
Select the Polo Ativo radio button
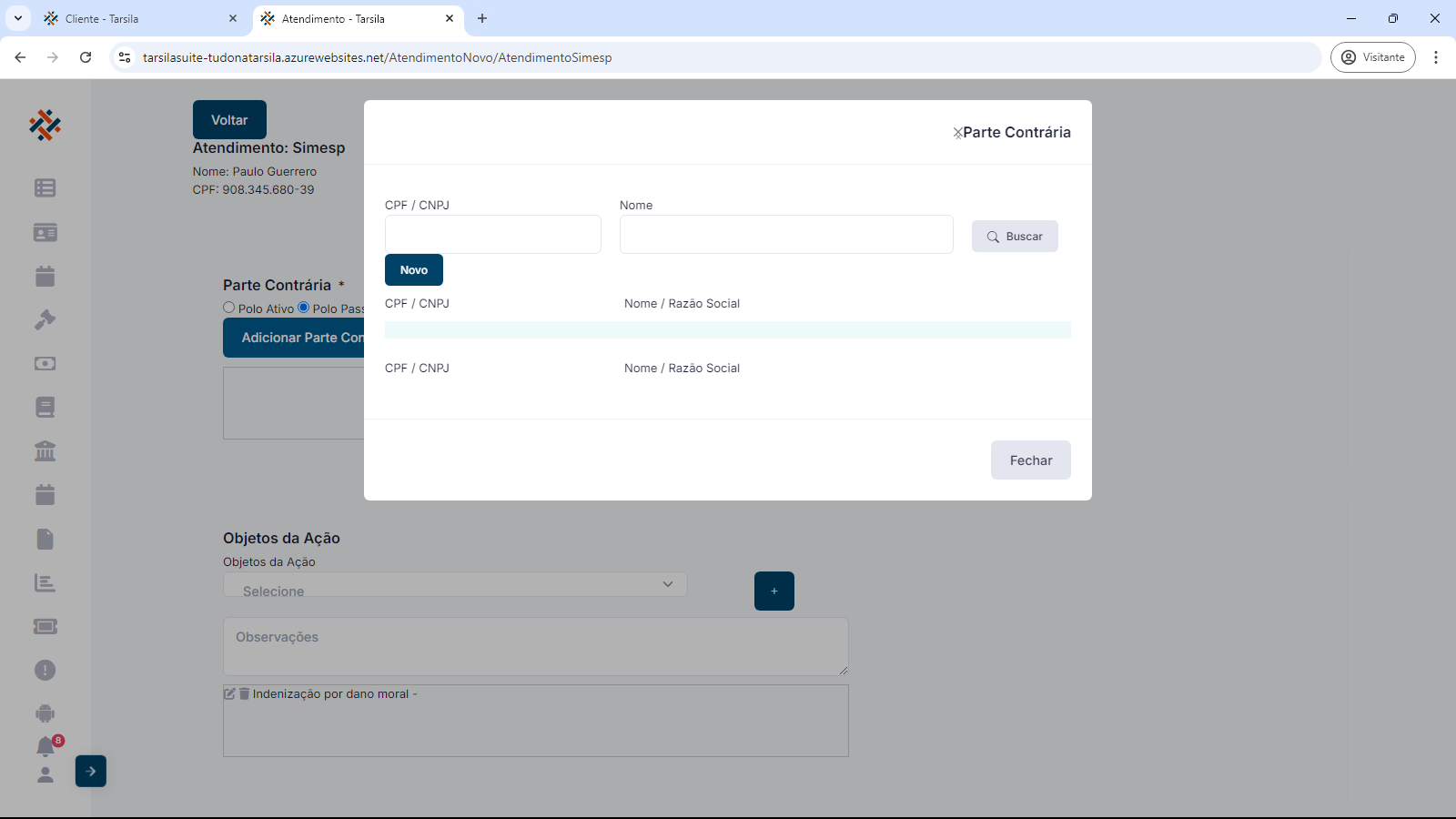point(229,308)
